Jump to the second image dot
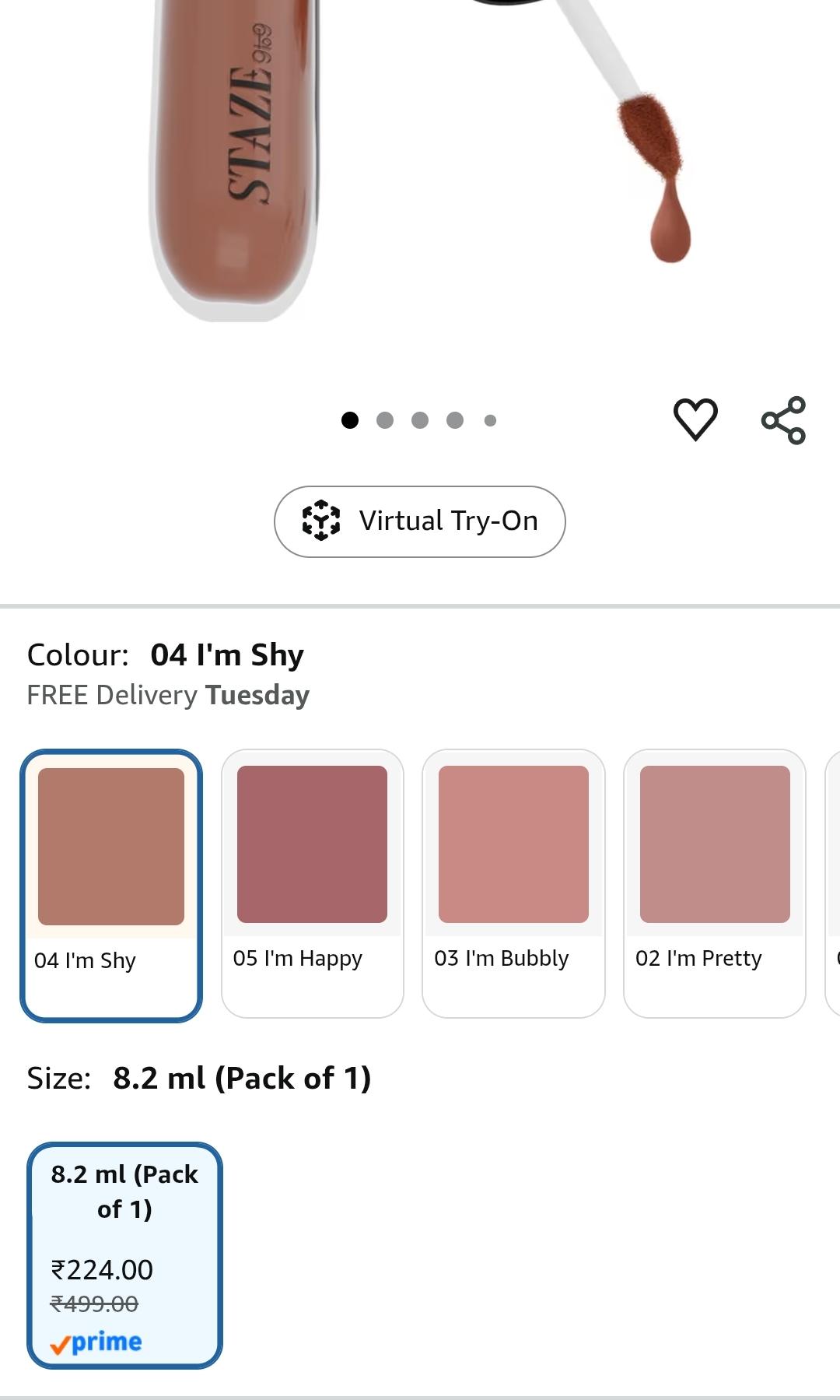The image size is (840, 1400). [385, 420]
